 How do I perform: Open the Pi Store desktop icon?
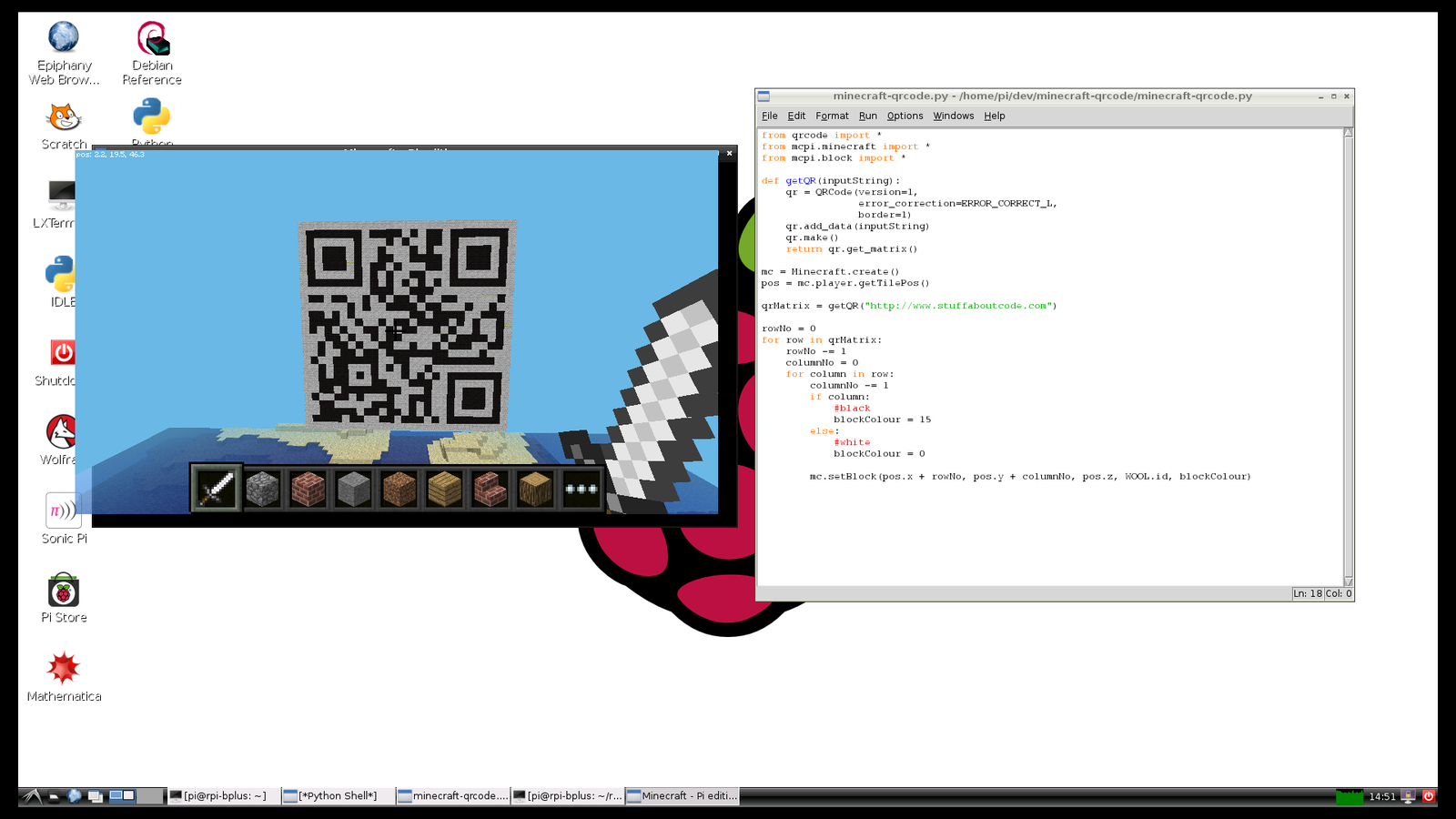coord(64,598)
